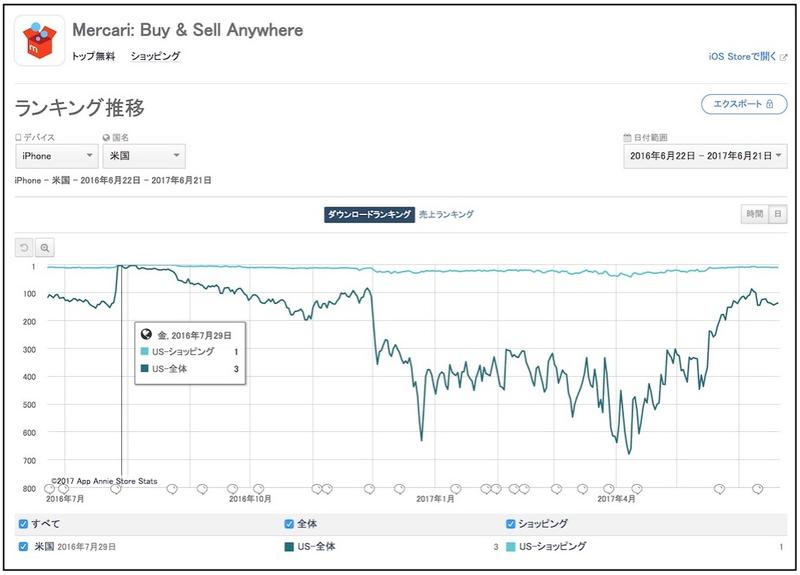
Task: Switch to the 売上ランキング tab
Action: 446,214
